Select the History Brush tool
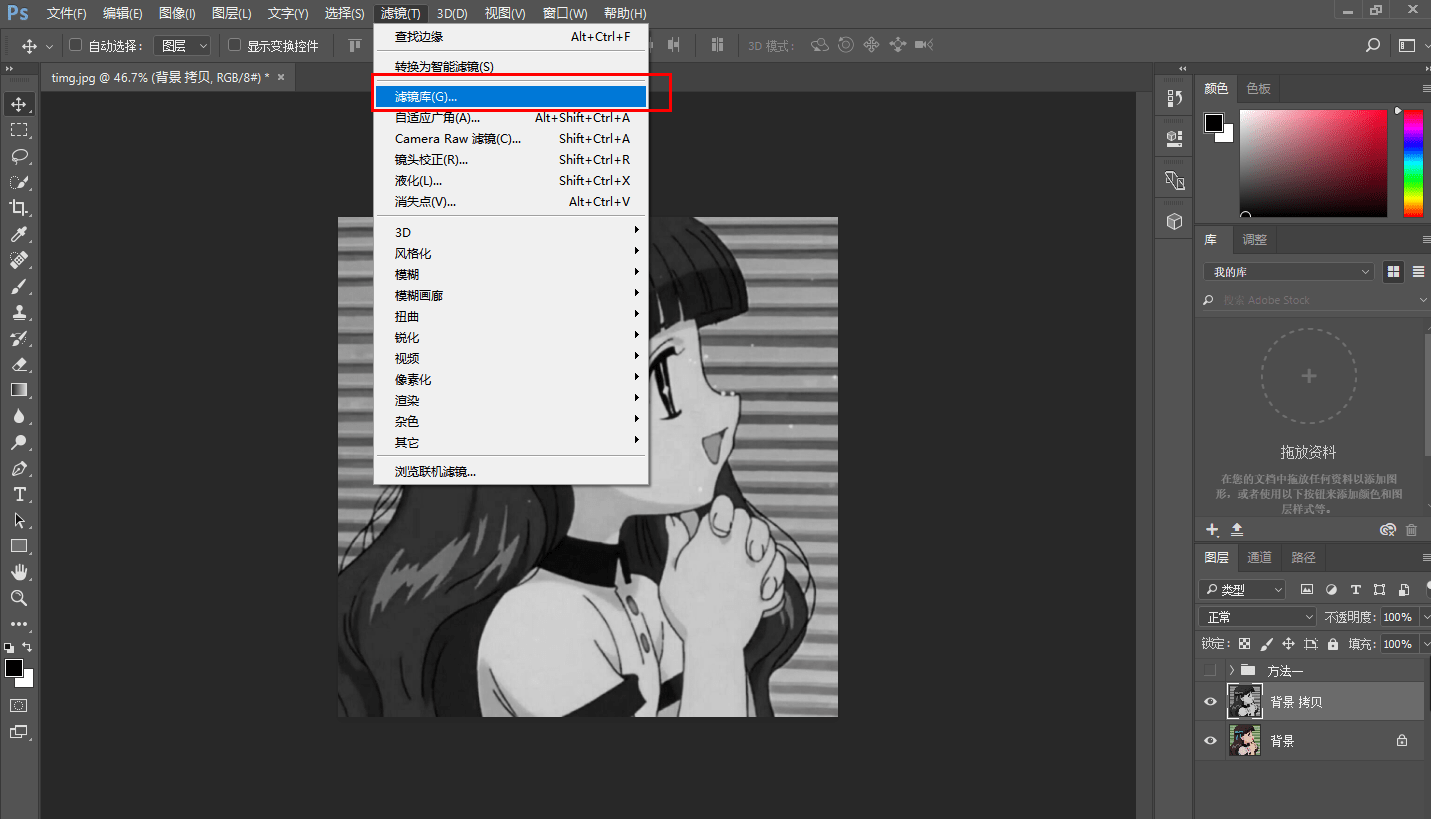Screen dimensions: 1431x819 click(x=19, y=338)
